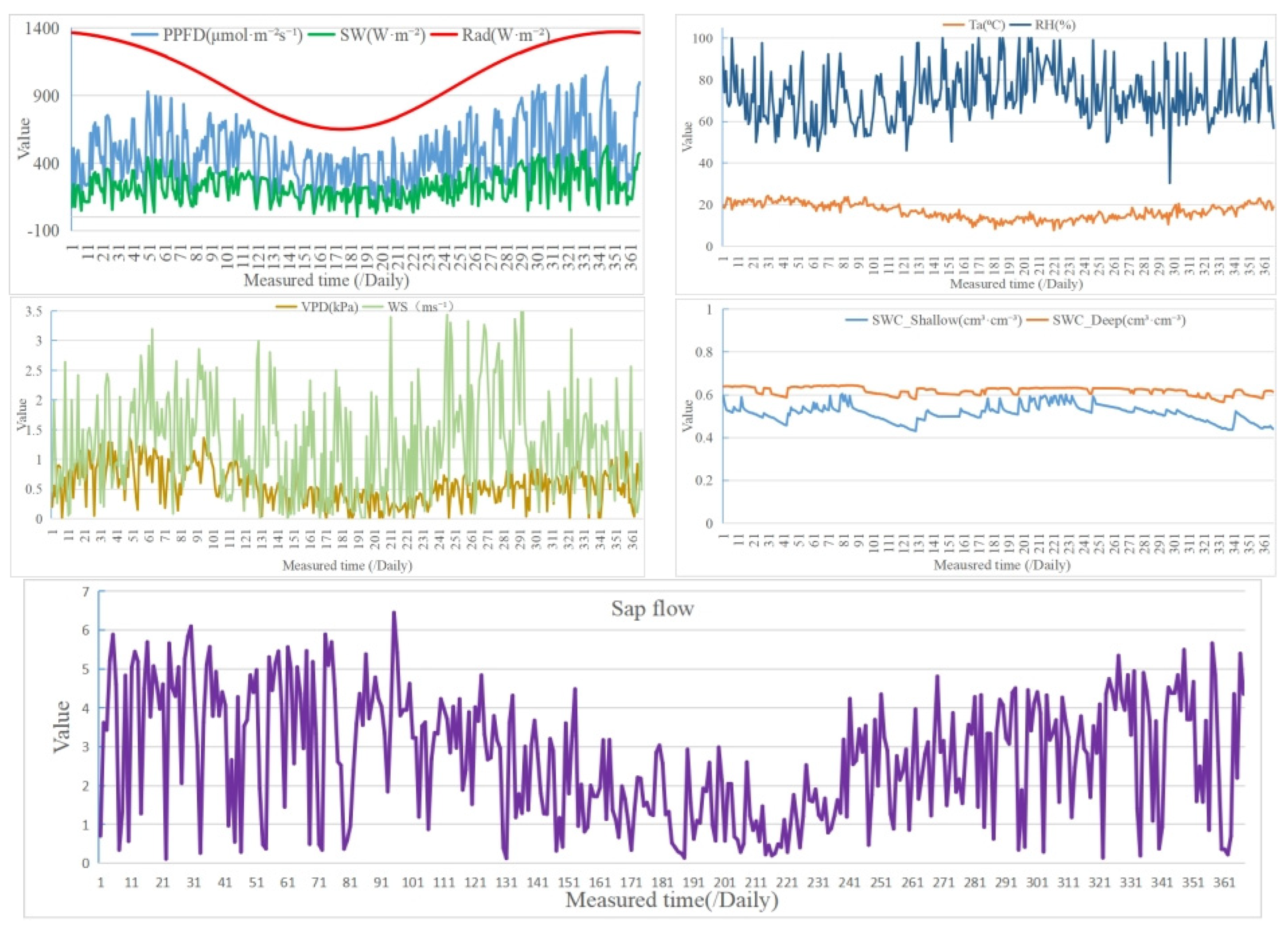Viewport: 1288px width, 931px height.
Task: Click the VPD(kPa) legend label
Action: click(x=329, y=307)
